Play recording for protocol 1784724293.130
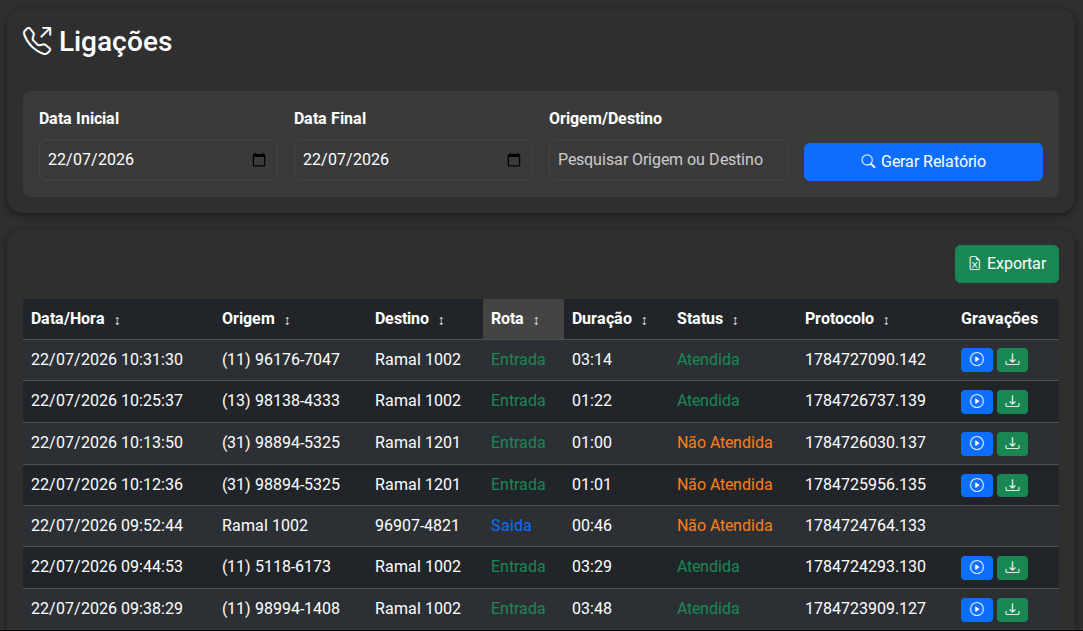 click(x=977, y=567)
